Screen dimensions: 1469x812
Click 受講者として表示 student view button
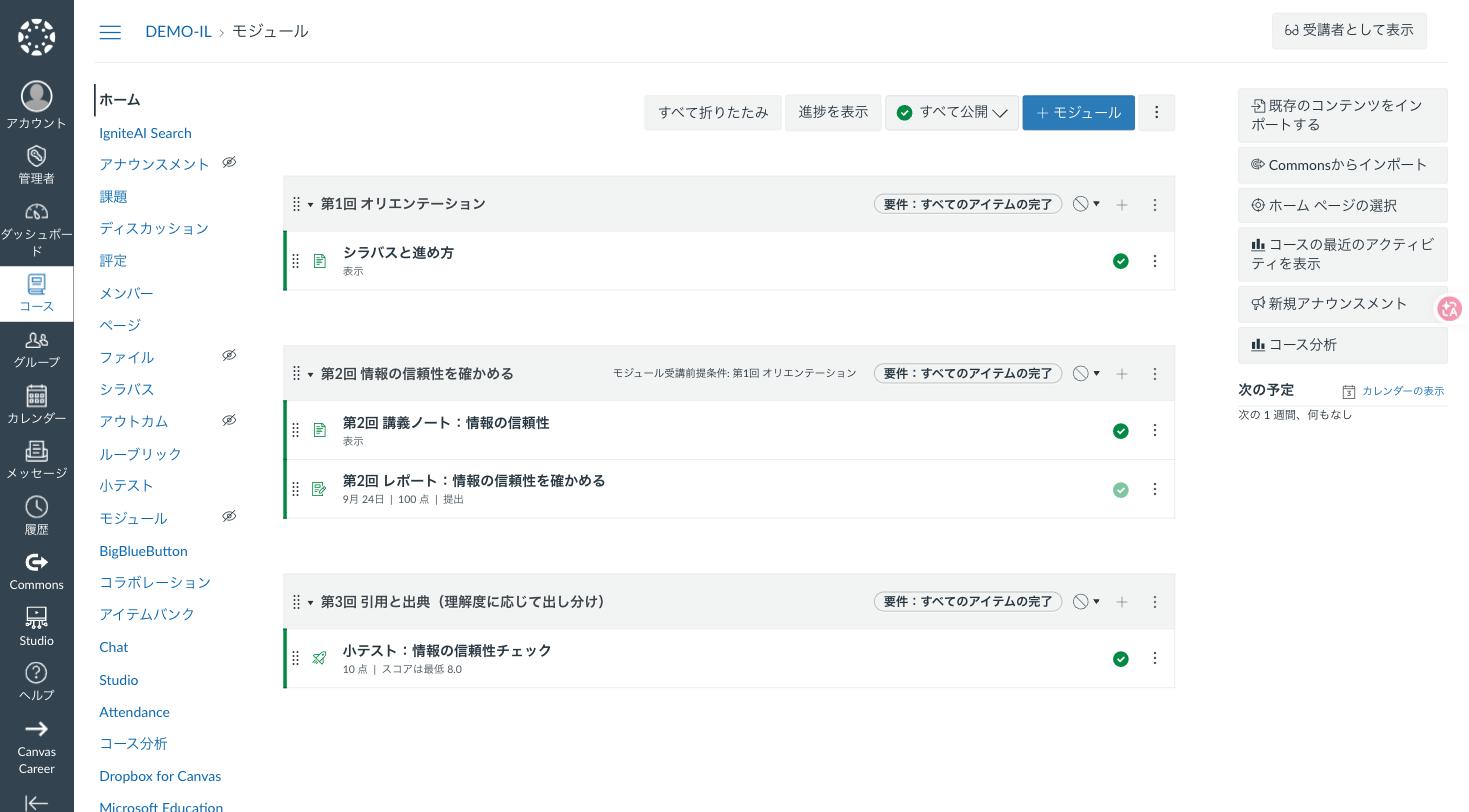pos(1349,30)
